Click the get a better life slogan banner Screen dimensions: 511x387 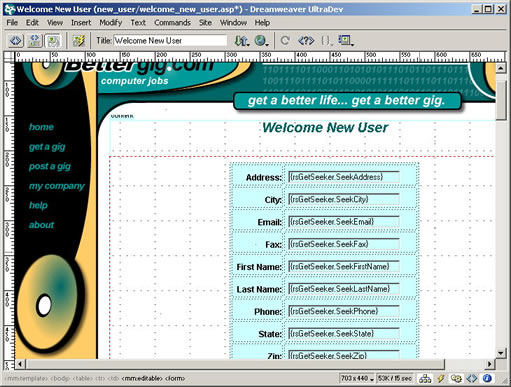click(347, 101)
